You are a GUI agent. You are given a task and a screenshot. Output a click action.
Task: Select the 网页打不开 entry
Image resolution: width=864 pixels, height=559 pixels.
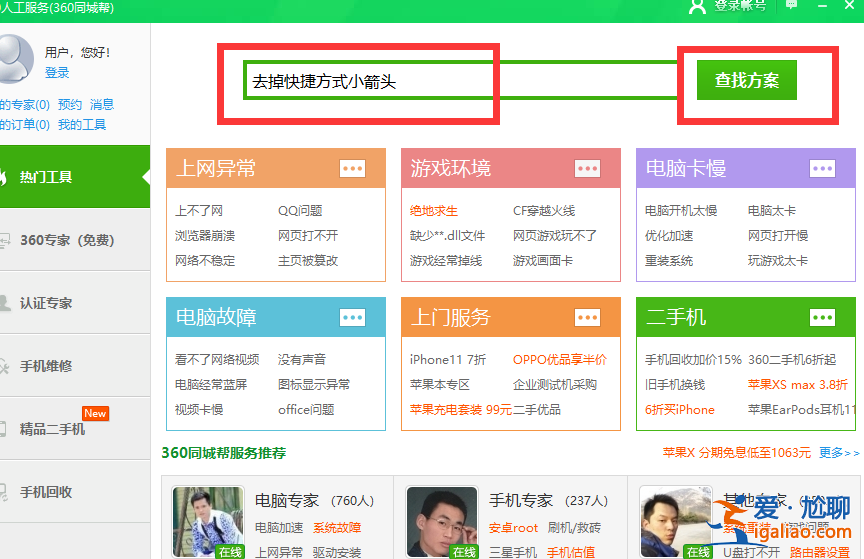pos(308,235)
